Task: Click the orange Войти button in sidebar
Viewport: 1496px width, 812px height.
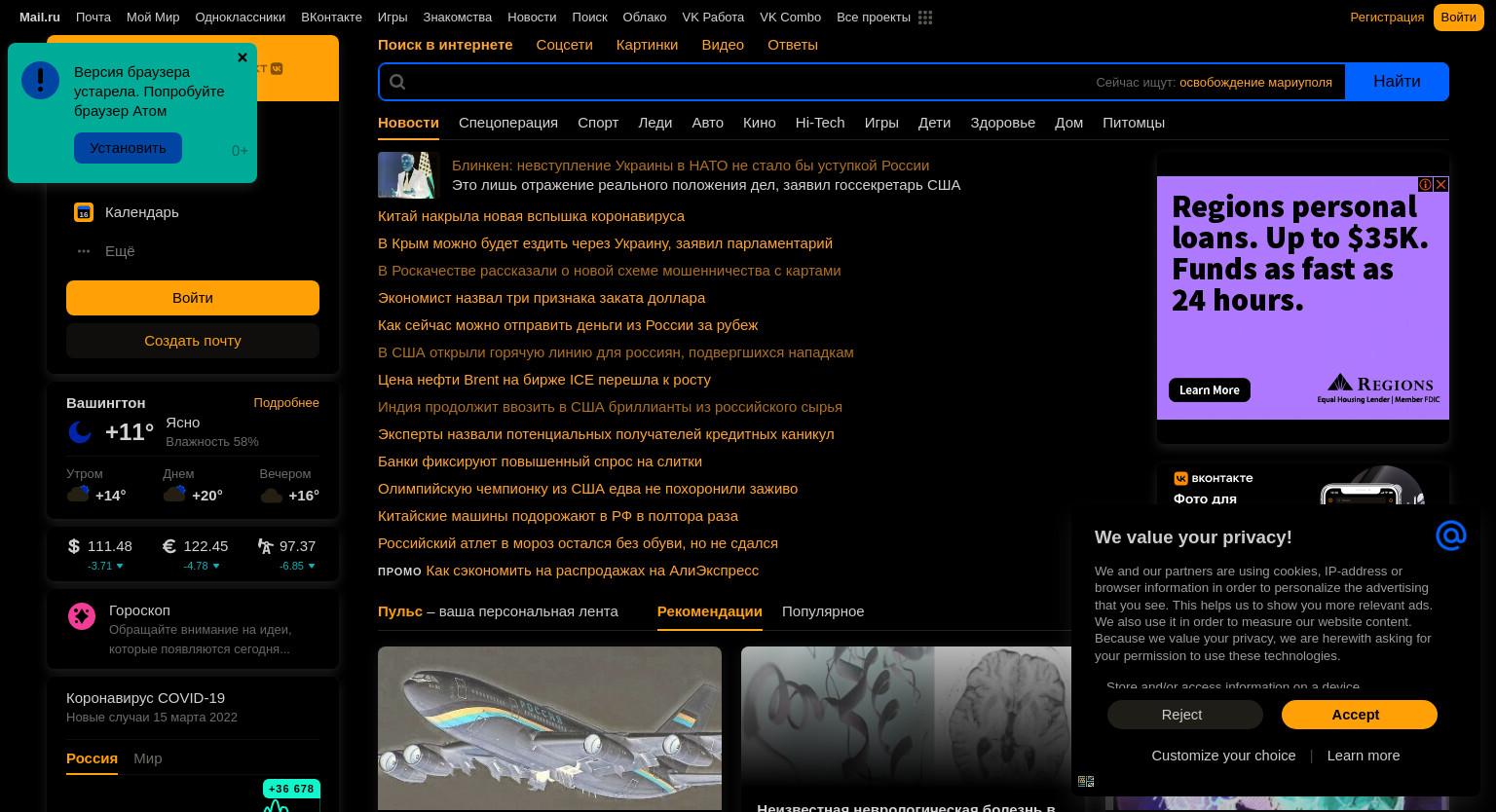Action: tap(193, 298)
